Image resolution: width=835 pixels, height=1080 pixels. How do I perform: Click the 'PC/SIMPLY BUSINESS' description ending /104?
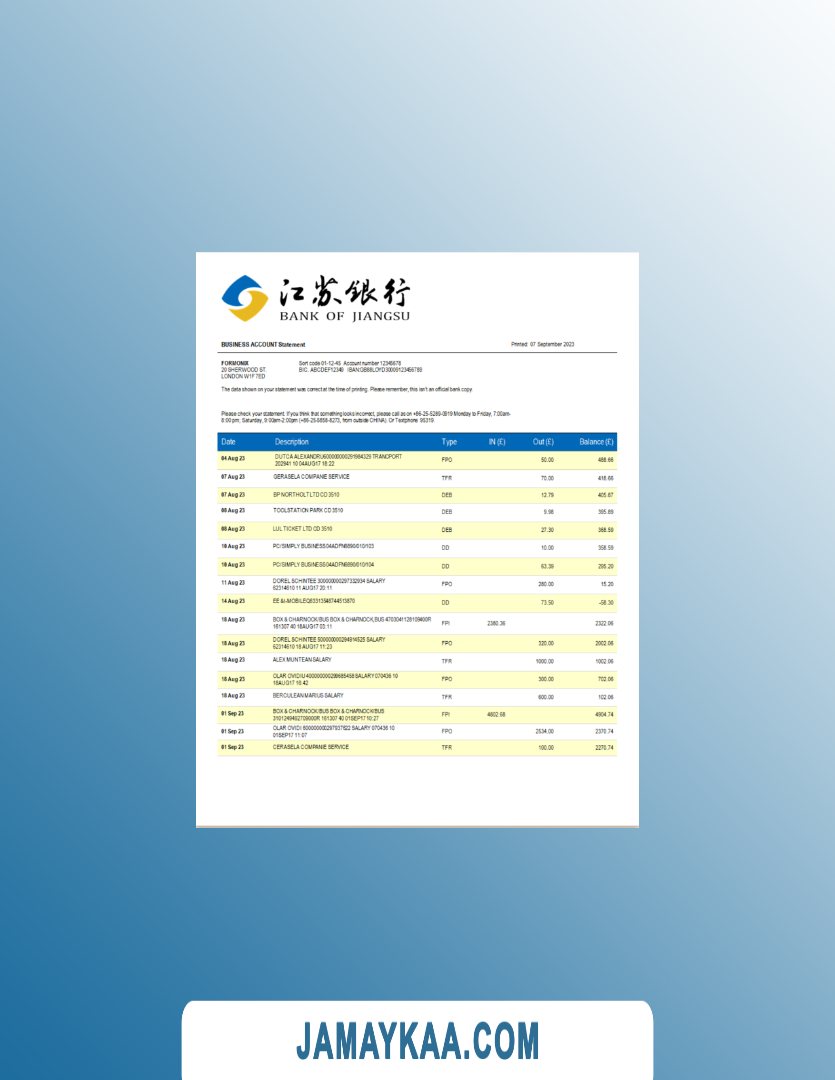pos(324,565)
